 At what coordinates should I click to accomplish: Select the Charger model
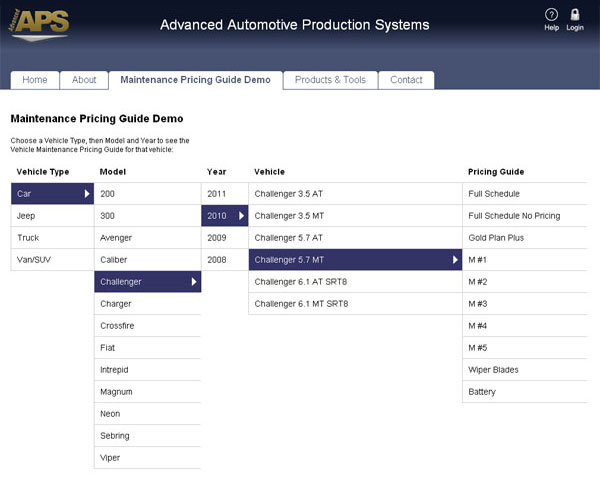click(x=148, y=304)
